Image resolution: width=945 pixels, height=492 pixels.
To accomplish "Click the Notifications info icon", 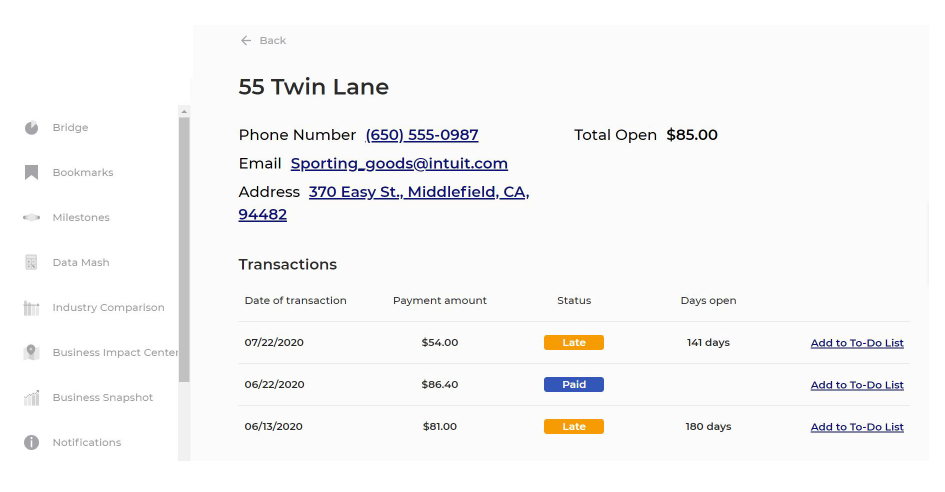I will [x=32, y=442].
